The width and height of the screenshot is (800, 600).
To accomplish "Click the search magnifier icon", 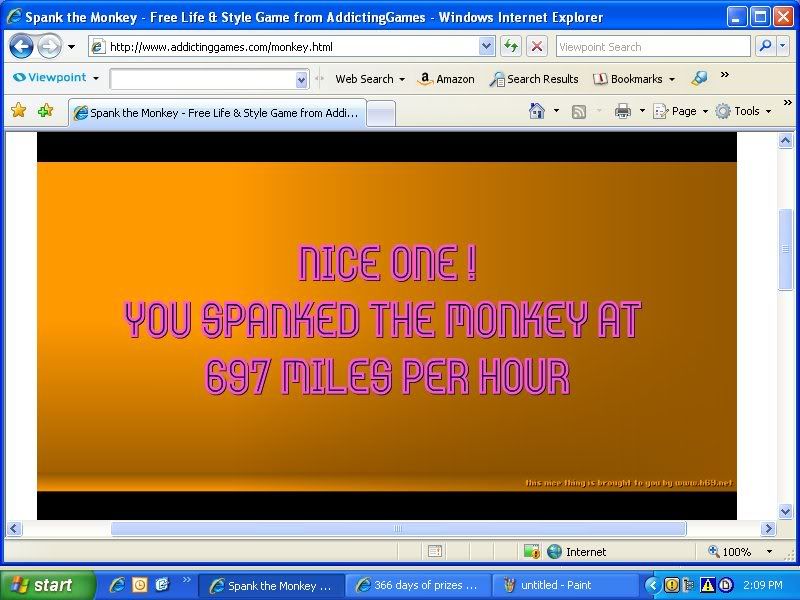I will [x=765, y=46].
